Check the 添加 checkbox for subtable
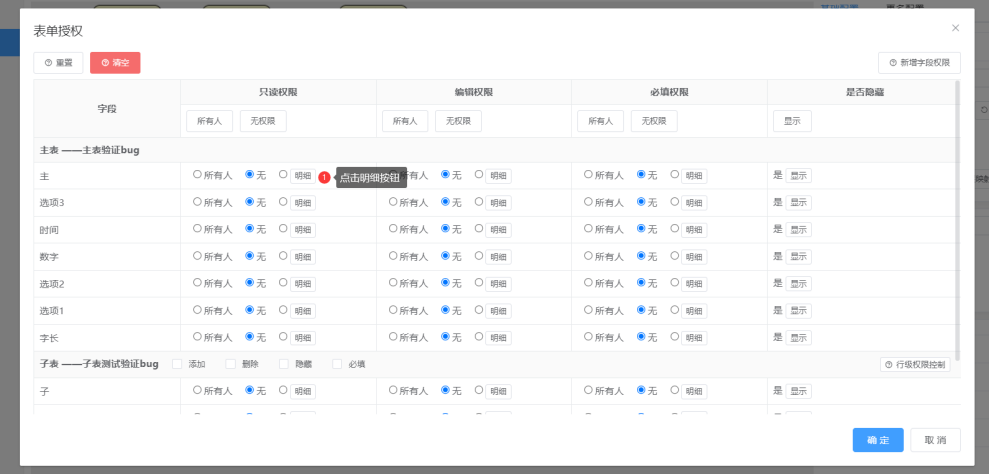 coord(177,364)
